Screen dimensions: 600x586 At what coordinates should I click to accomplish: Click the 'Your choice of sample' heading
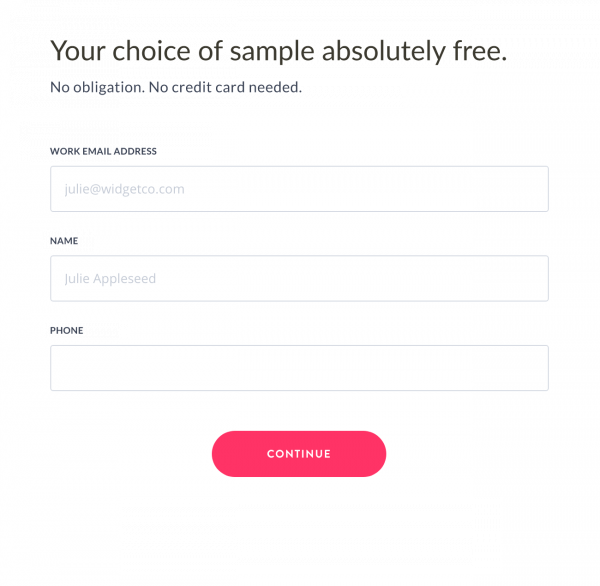click(x=278, y=51)
